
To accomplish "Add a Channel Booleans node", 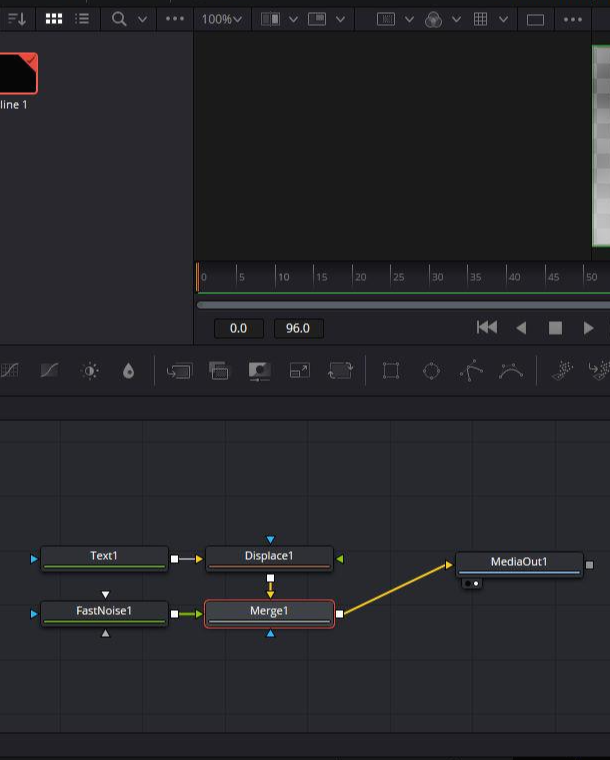I will coord(219,371).
